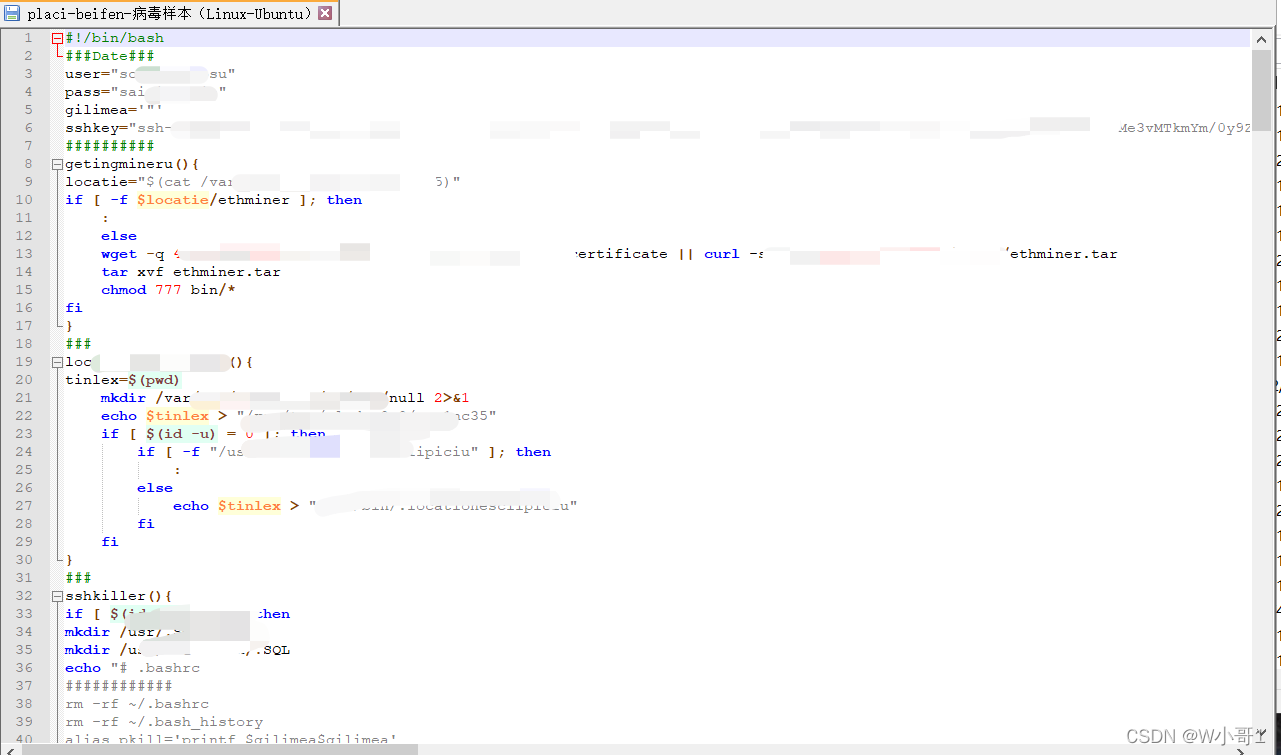
Task: Close the placi-beifen file tab
Action: 325,14
